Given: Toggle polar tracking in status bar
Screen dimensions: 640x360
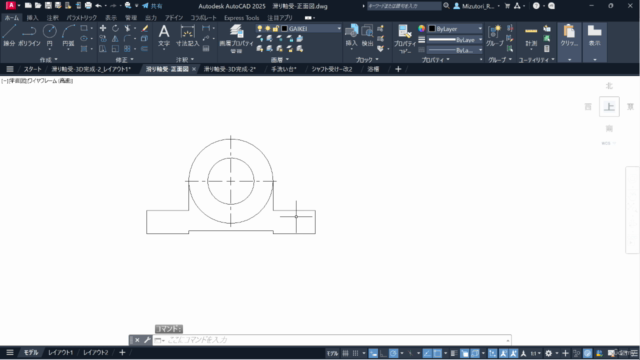Looking at the screenshot, I should point(393,353).
